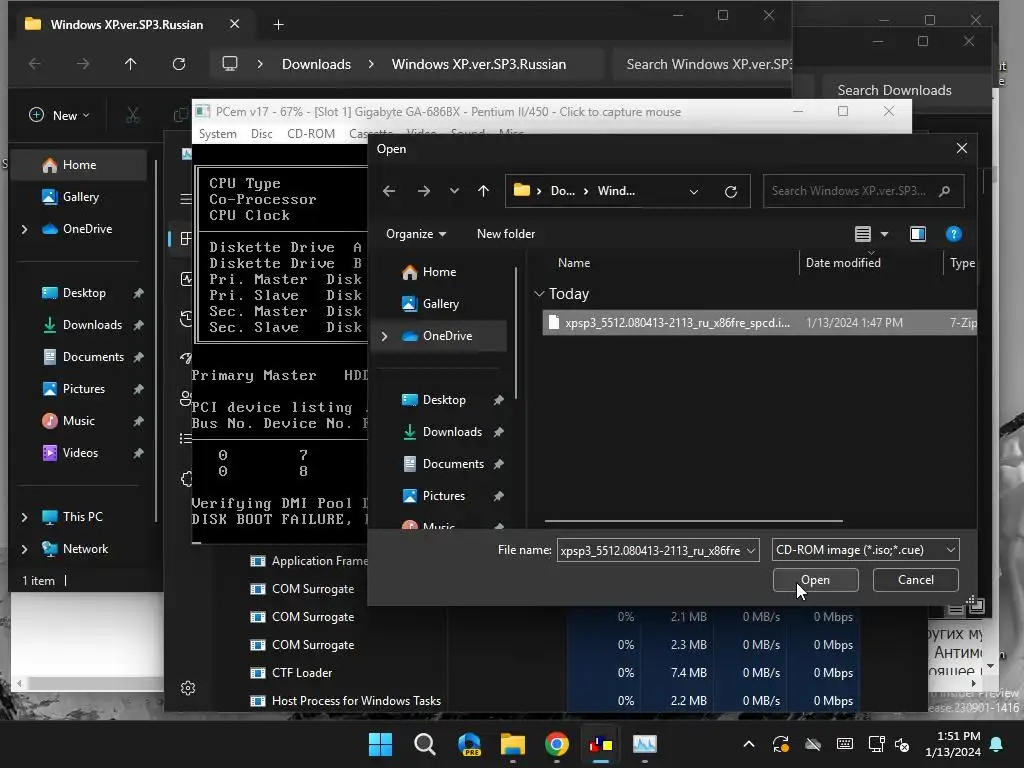This screenshot has width=1024, height=768.
Task: Click File name input field
Action: click(650, 551)
